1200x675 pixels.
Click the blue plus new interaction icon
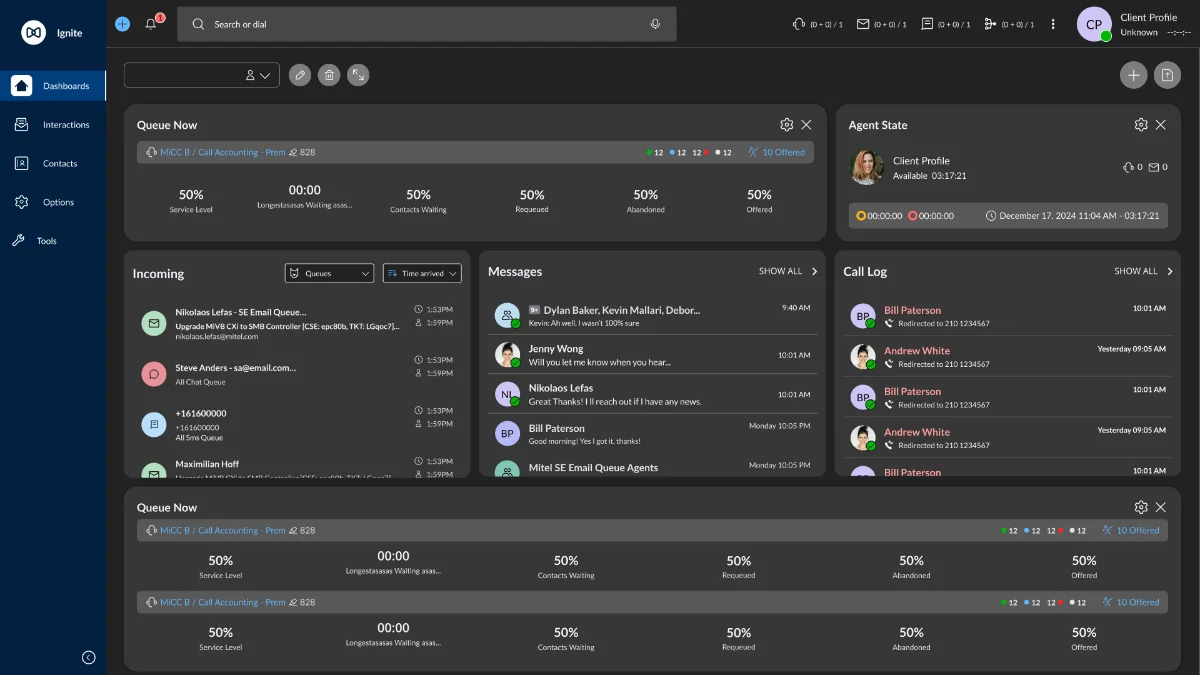click(122, 24)
